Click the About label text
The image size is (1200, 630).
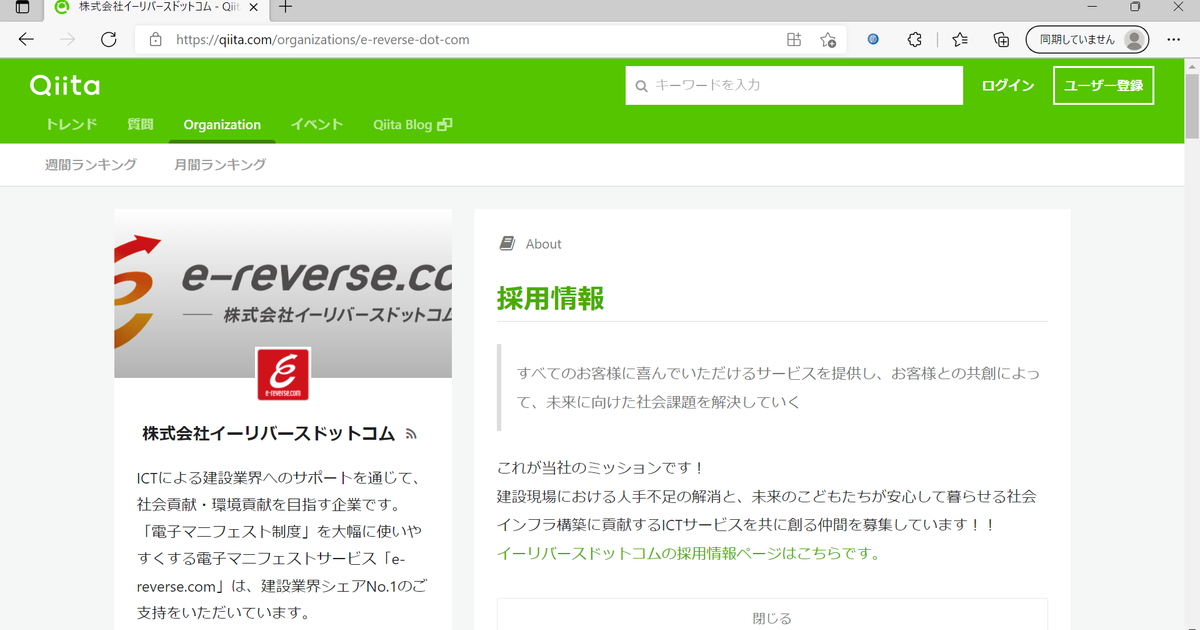[x=544, y=244]
